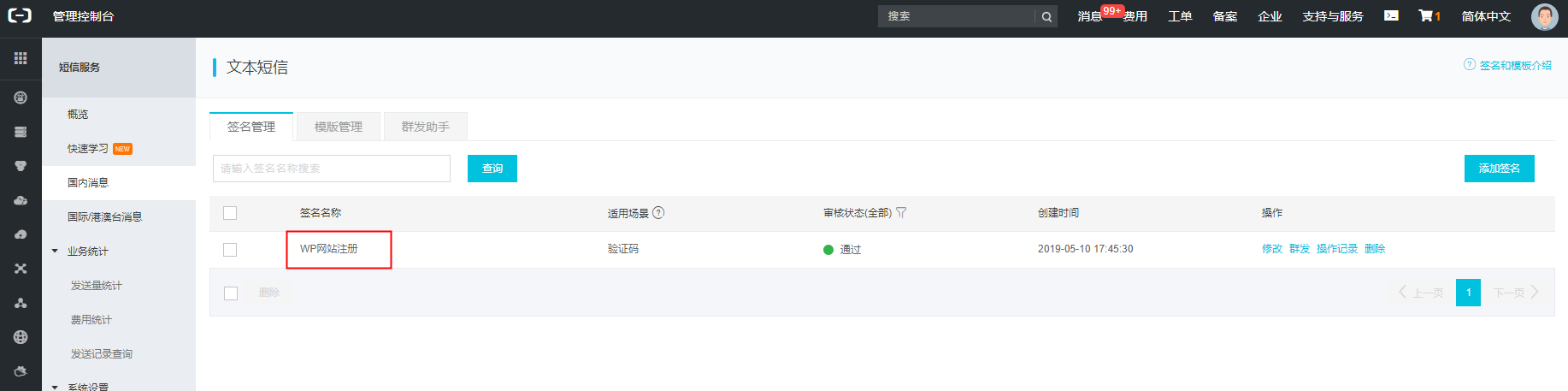
Task: Open the shopping cart icon
Action: [x=1426, y=15]
